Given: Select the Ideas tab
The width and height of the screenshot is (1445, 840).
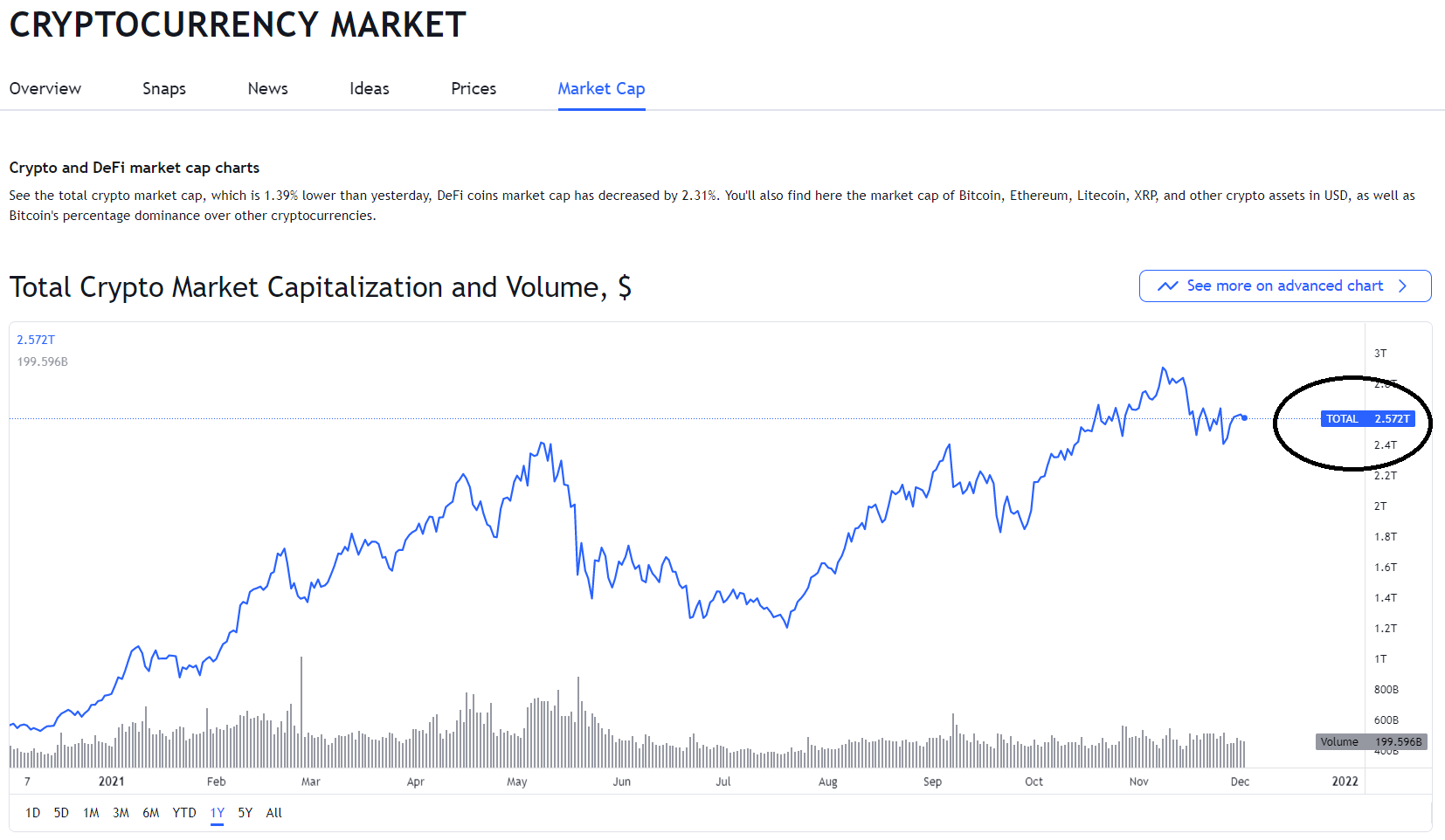Looking at the screenshot, I should (370, 89).
